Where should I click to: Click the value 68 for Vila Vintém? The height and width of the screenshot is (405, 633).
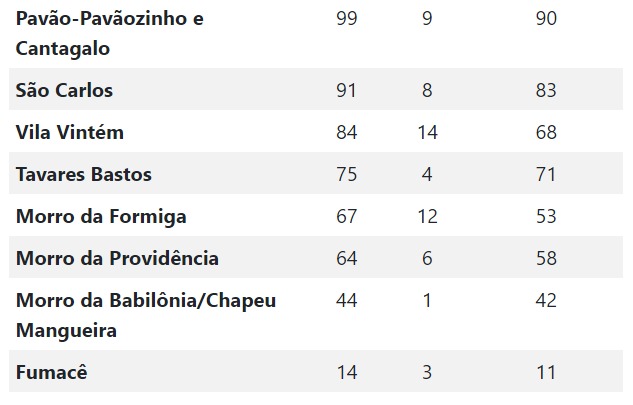point(546,132)
